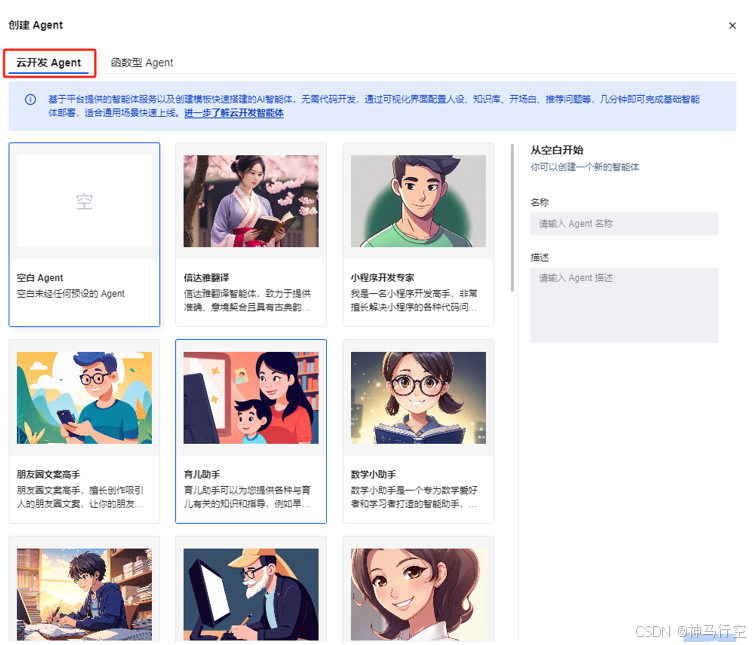This screenshot has width=754, height=645.
Task: Select the 信达雅翻译 template image
Action: (x=251, y=201)
